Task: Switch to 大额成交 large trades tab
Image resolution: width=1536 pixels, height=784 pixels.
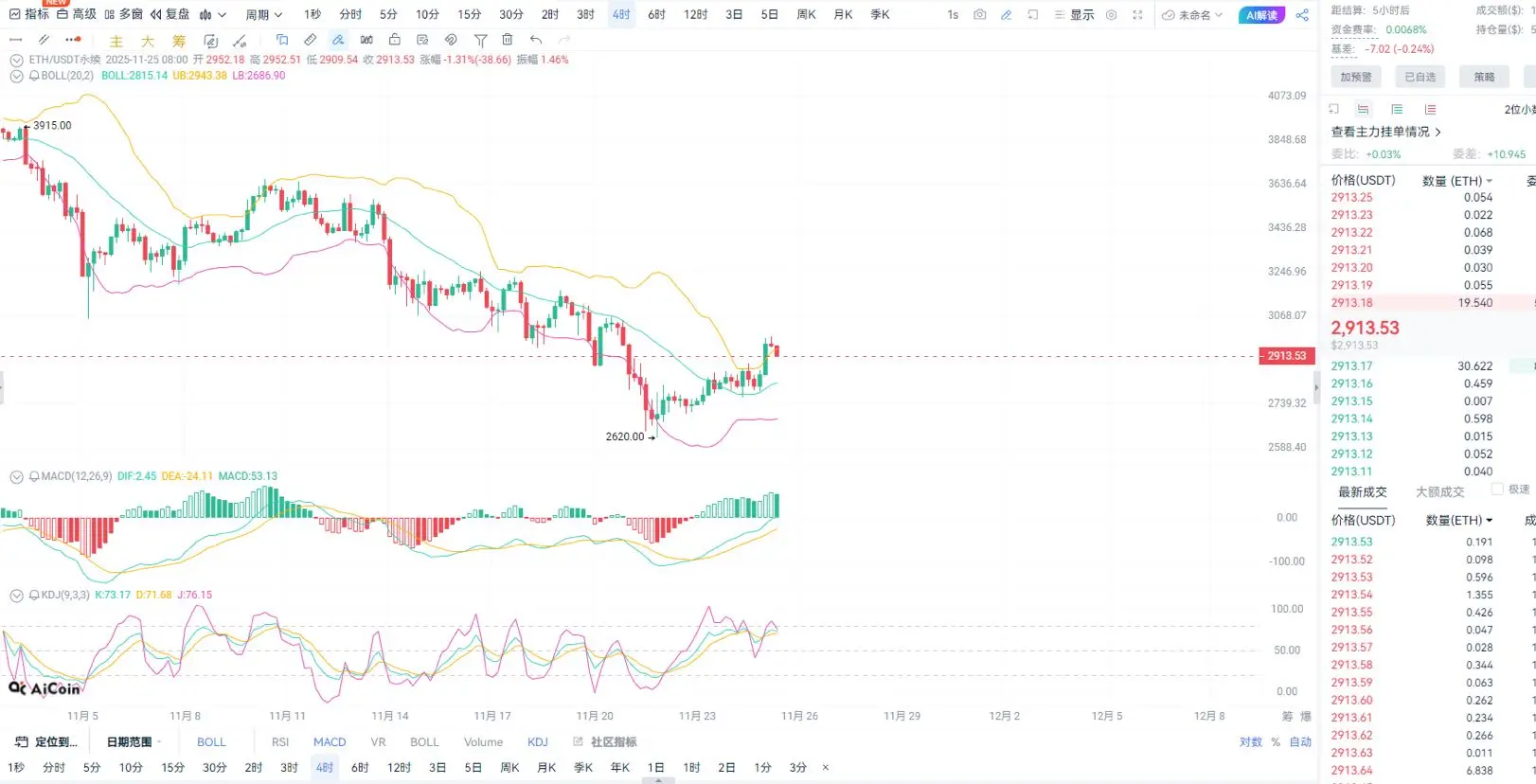Action: click(1439, 492)
